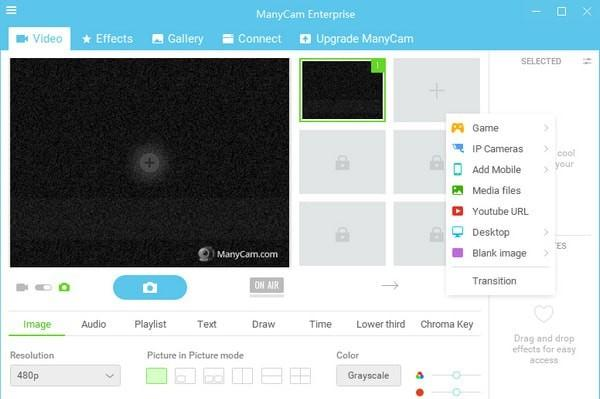
Task: Open the Chroma Key tab
Action: coord(447,324)
